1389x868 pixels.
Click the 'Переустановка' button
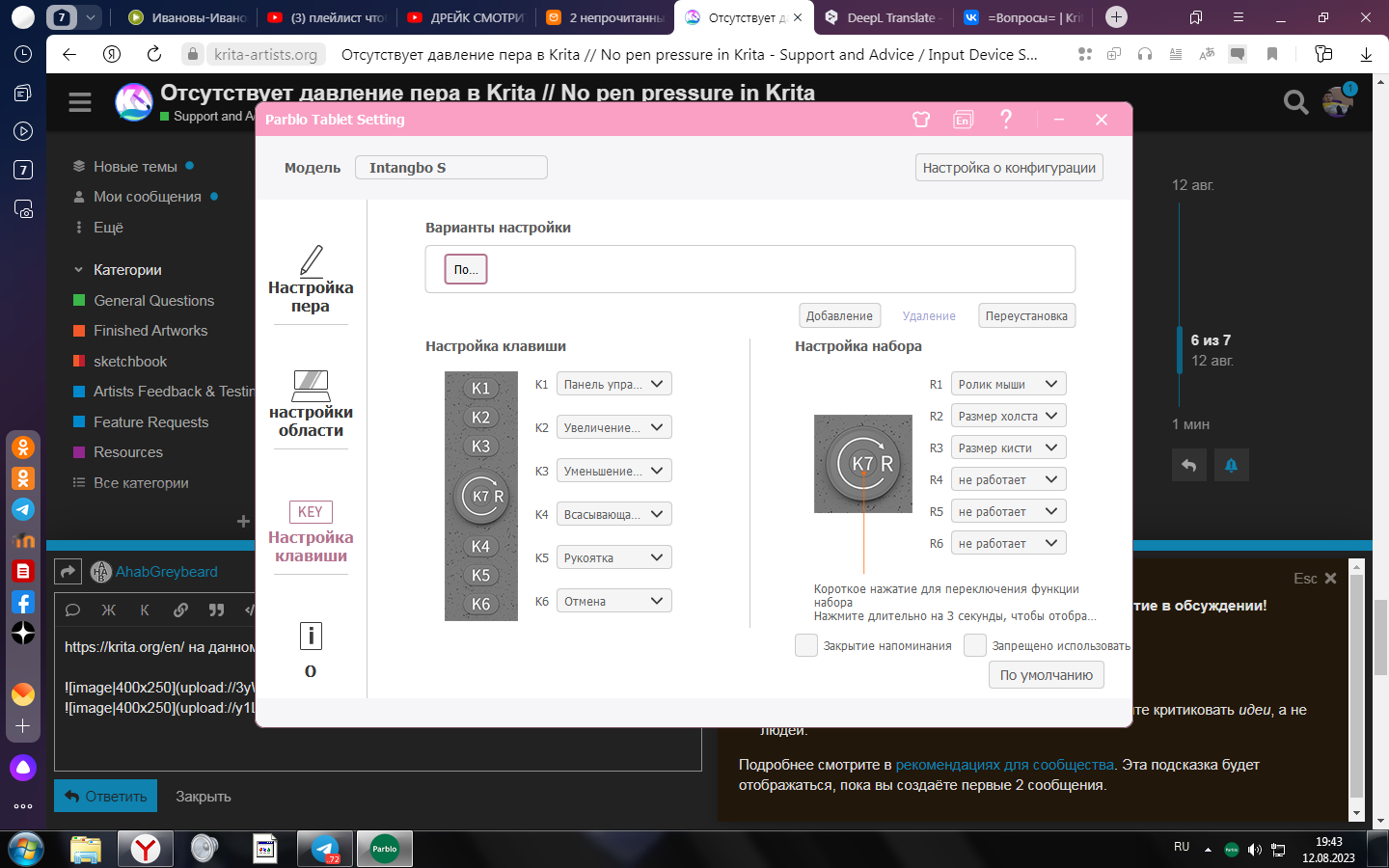[x=1026, y=315]
